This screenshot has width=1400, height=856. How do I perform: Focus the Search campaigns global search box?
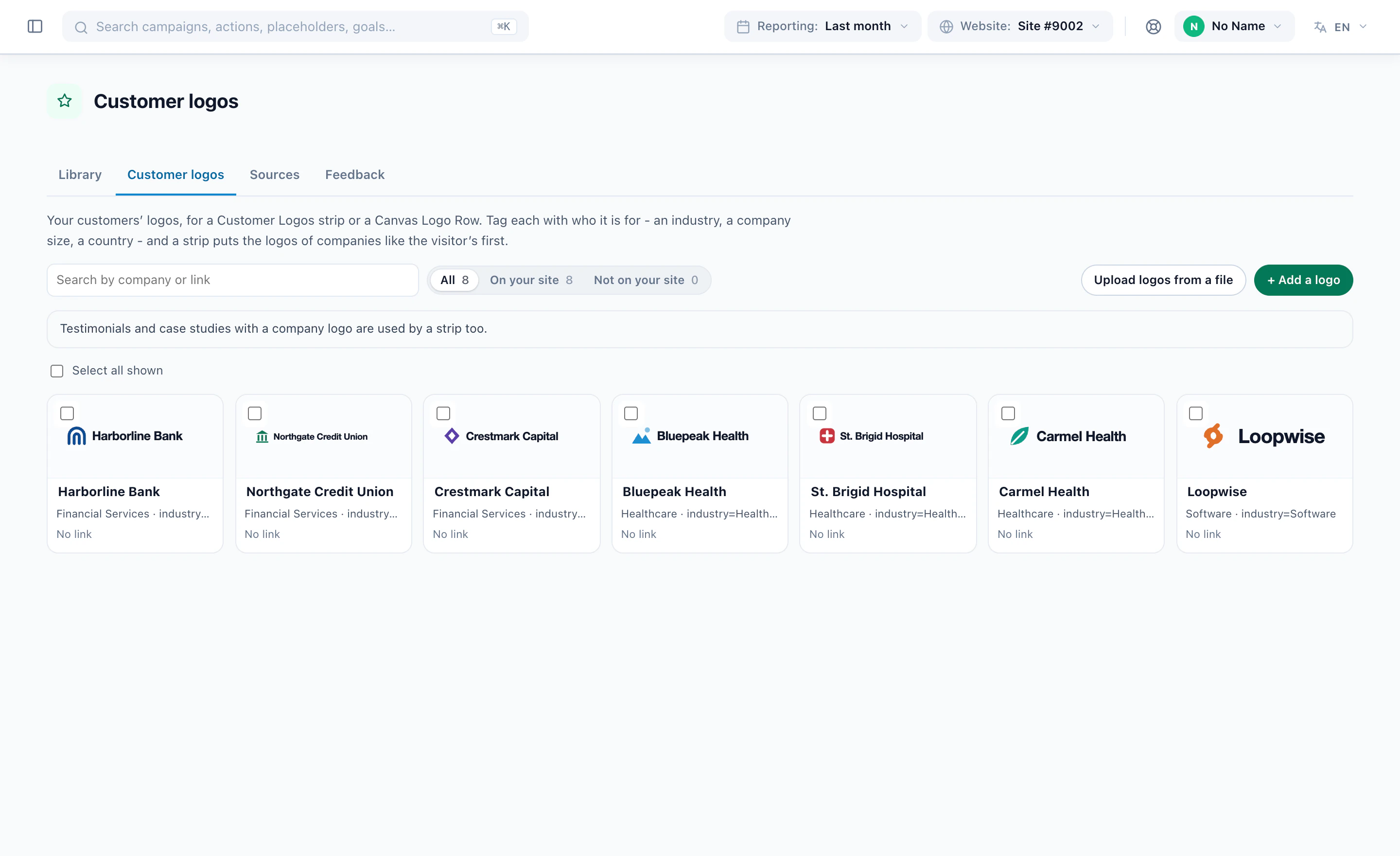pos(295,26)
